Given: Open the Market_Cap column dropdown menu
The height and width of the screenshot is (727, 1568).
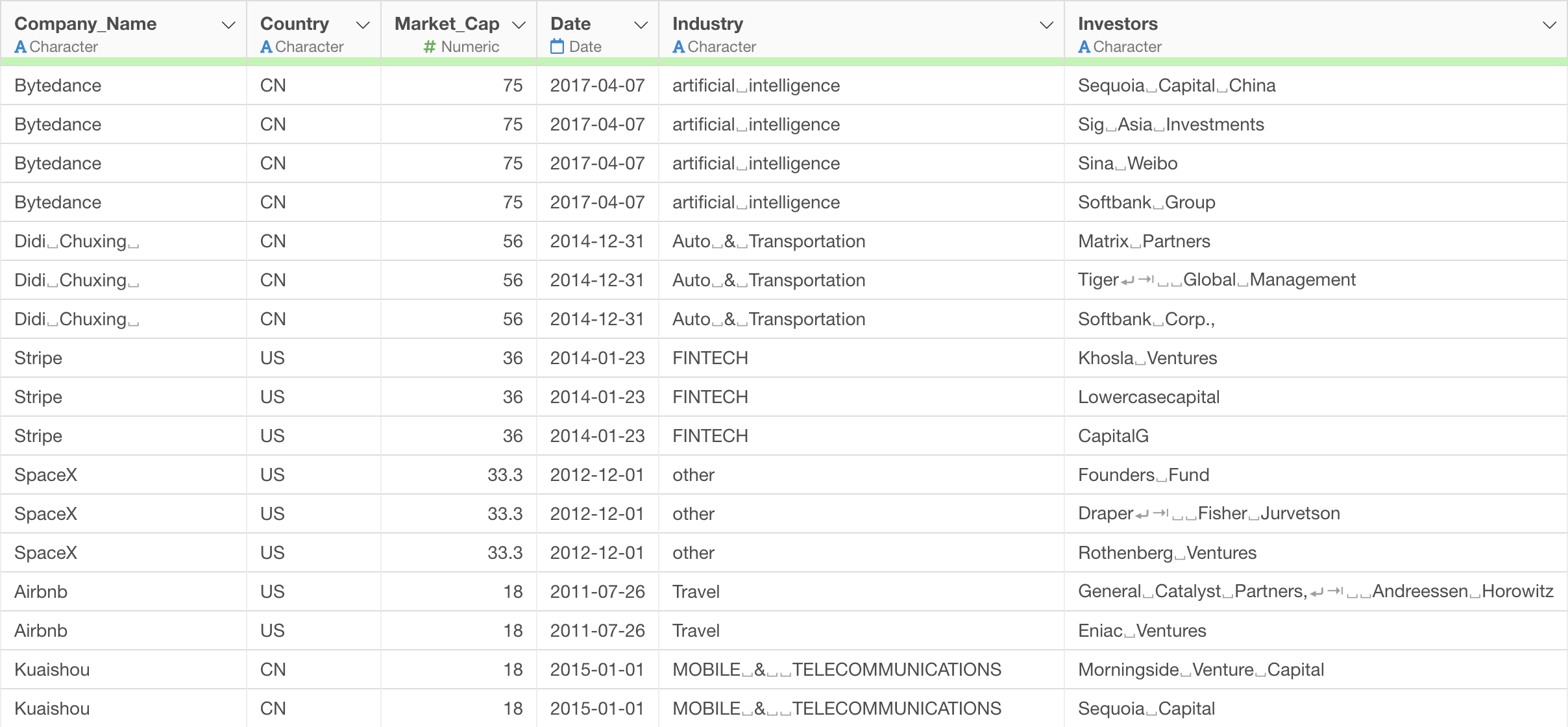Looking at the screenshot, I should 519,25.
